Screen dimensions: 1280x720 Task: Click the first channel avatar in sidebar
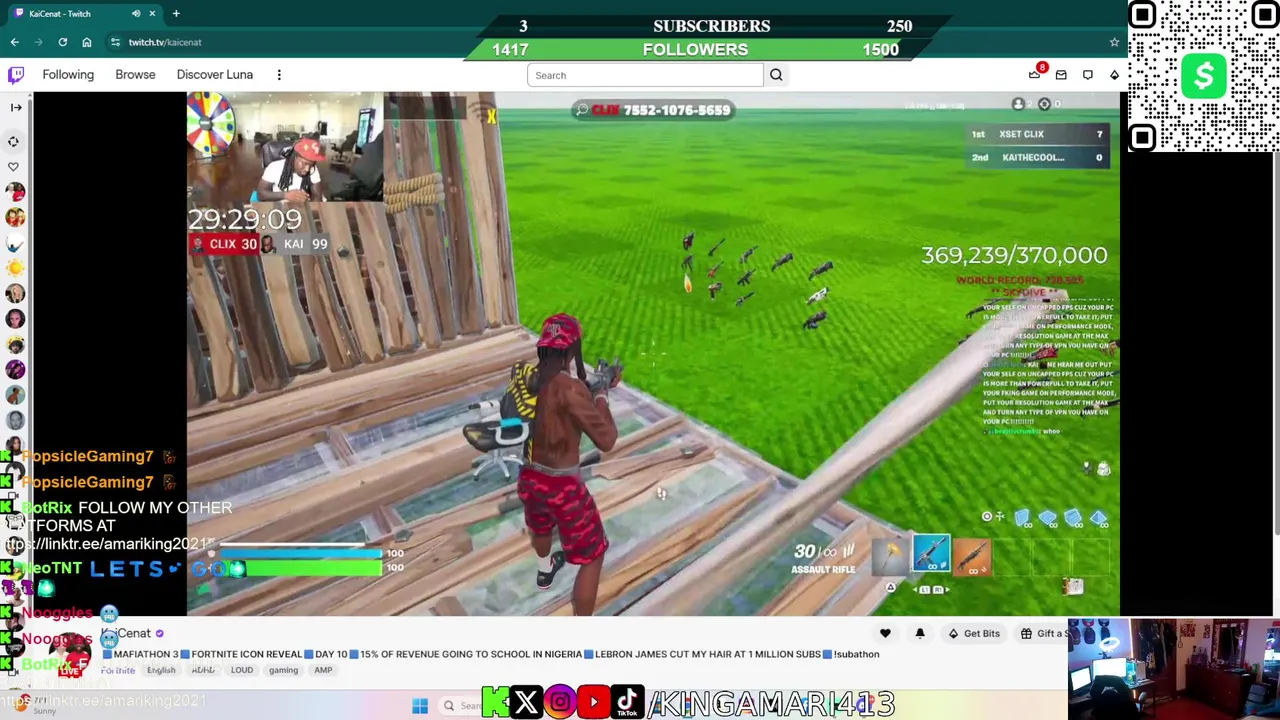(x=14, y=192)
